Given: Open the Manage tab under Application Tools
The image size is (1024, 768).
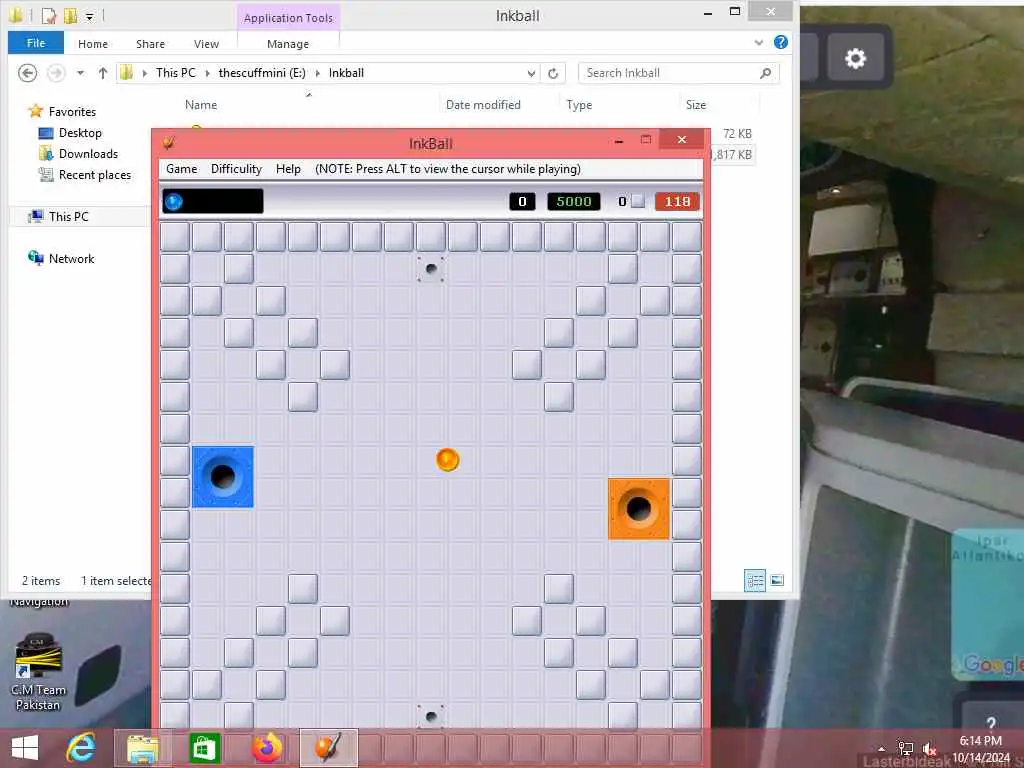Looking at the screenshot, I should click(x=288, y=44).
